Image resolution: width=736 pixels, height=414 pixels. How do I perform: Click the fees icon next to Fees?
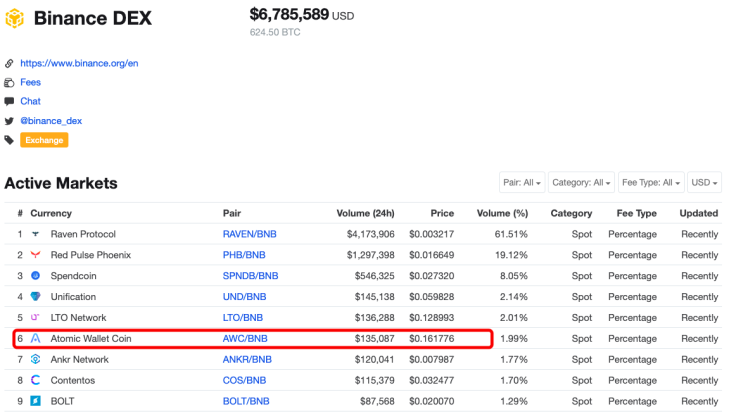point(9,83)
